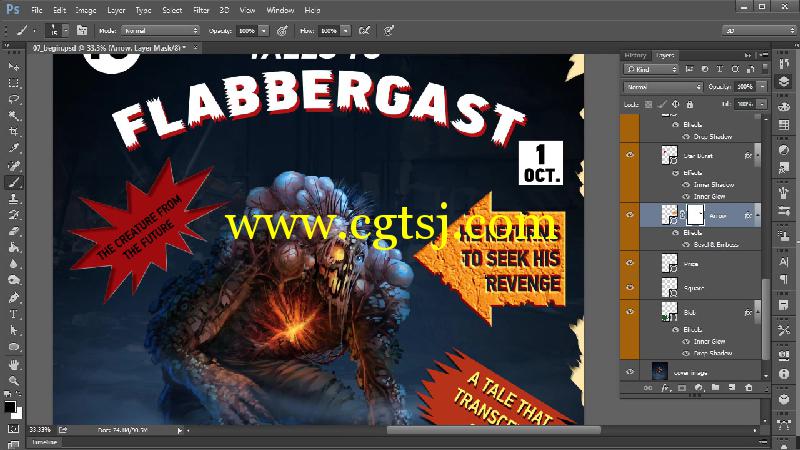This screenshot has height=450, width=800.
Task: Click Link layers chain icon
Action: point(648,388)
